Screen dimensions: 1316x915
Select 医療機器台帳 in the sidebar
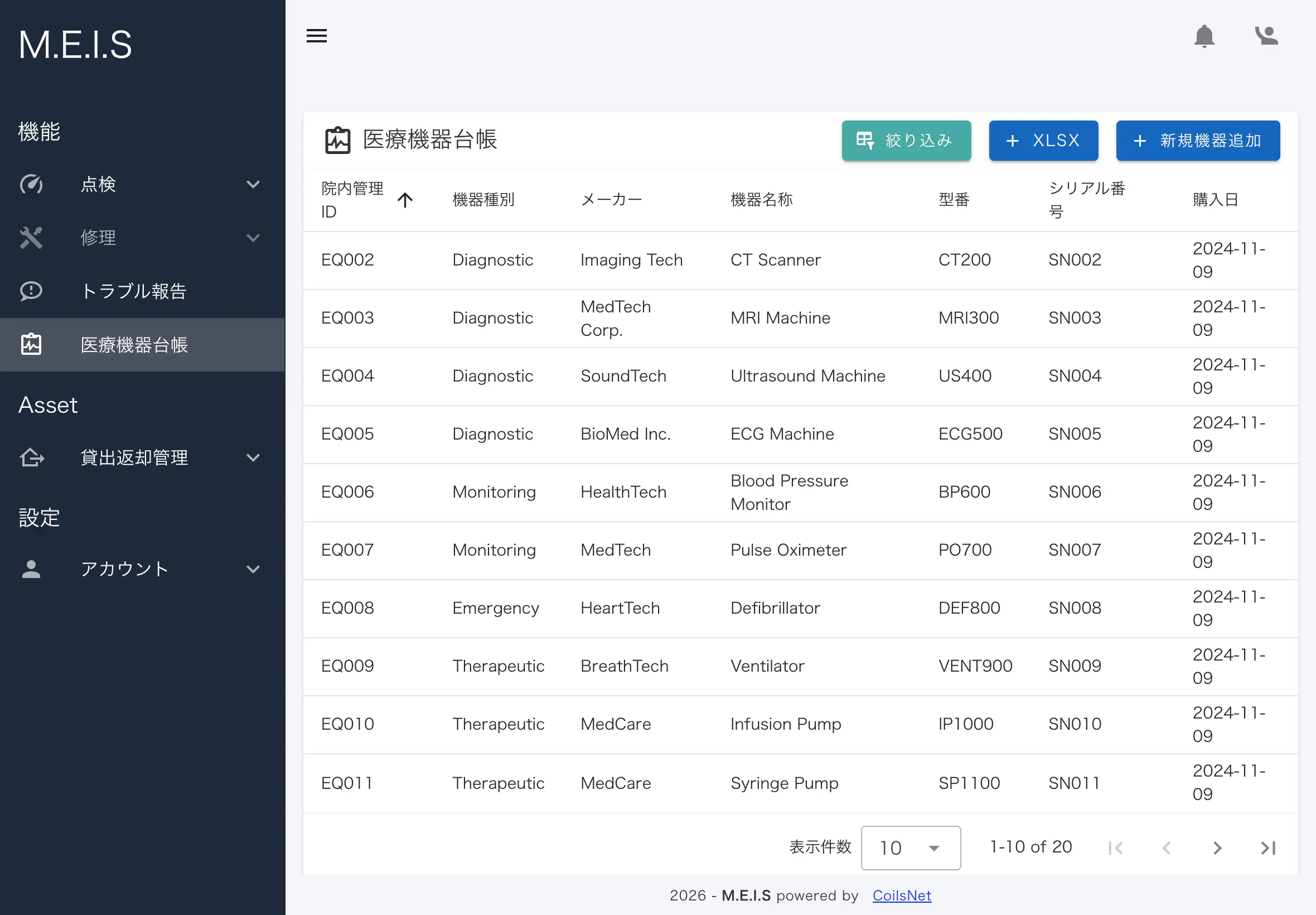click(142, 345)
